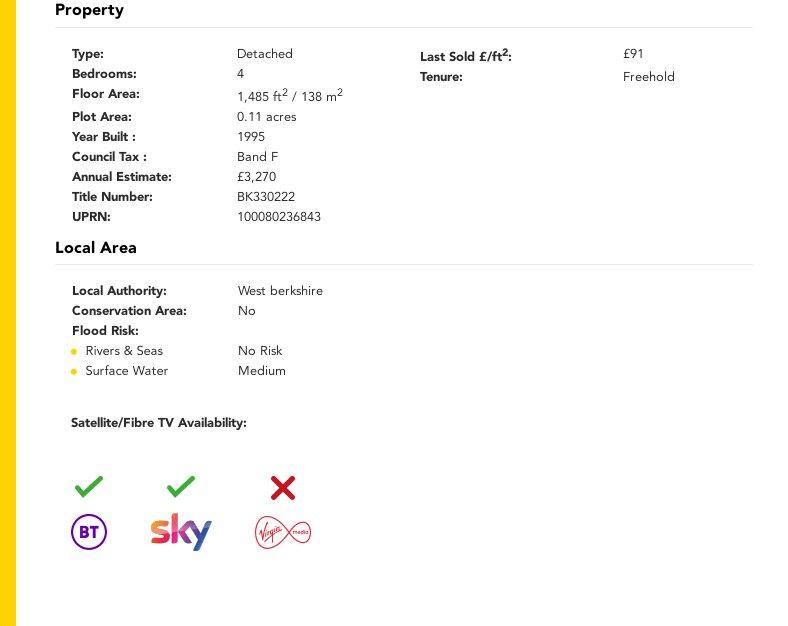
Task: Click the Medium surface water risk value
Action: 262,371
